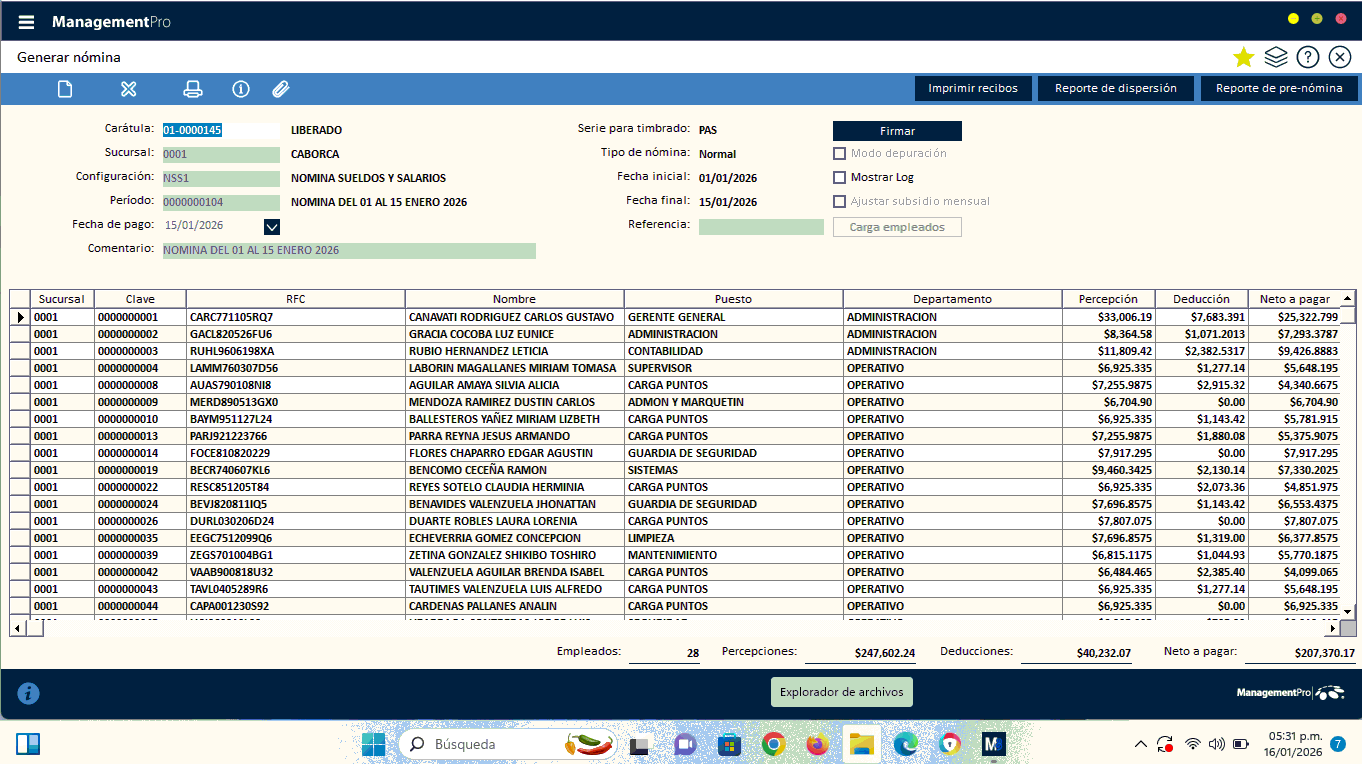1362x764 pixels.
Task: Toggle the Modo depuración checkbox
Action: 840,153
